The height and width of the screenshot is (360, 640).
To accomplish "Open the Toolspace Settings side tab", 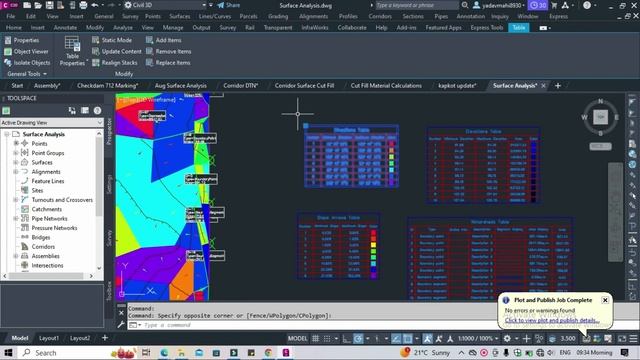I will (109, 184).
